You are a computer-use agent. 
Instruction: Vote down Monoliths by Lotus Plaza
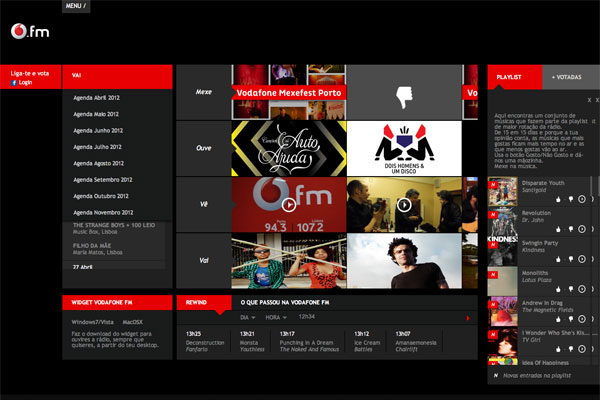pyautogui.click(x=571, y=289)
